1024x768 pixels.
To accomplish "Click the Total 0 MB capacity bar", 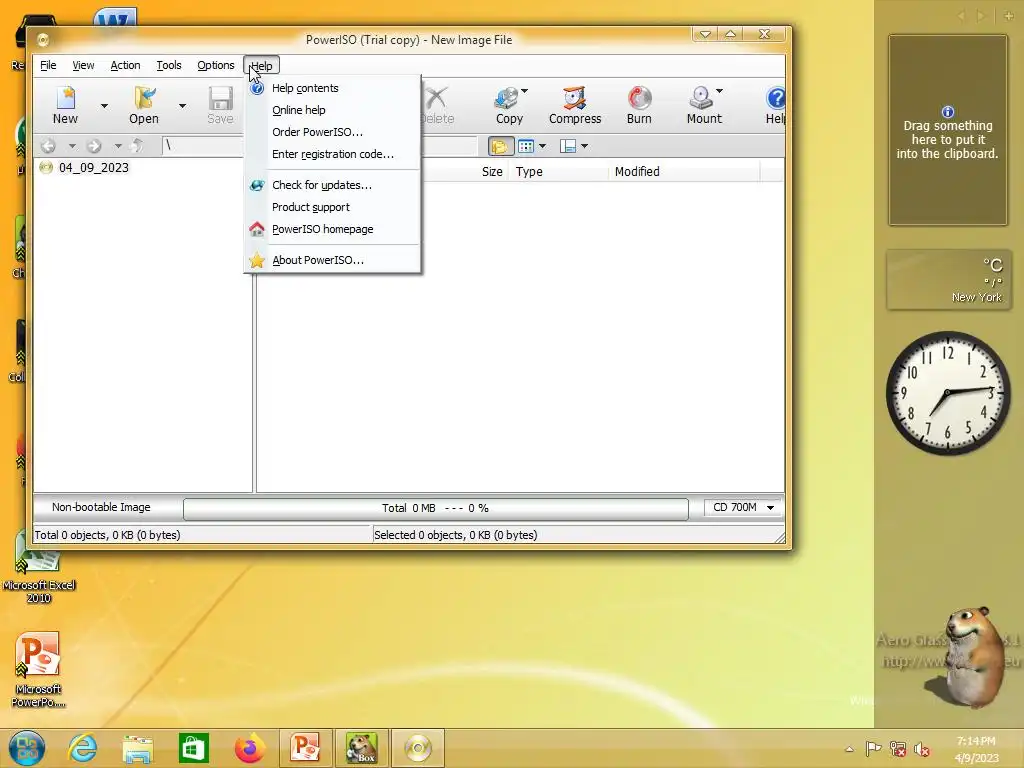I will (436, 508).
